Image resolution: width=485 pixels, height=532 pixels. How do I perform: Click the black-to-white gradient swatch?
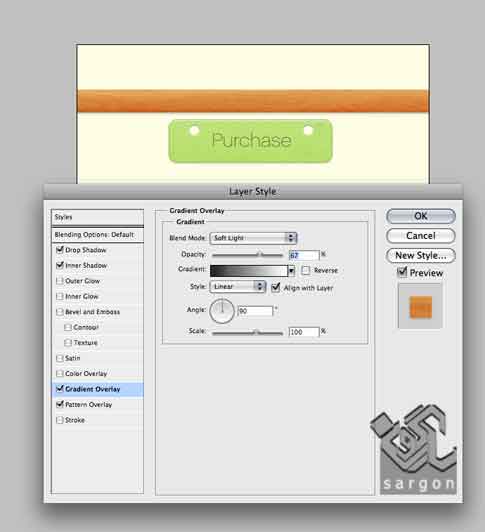tap(249, 270)
